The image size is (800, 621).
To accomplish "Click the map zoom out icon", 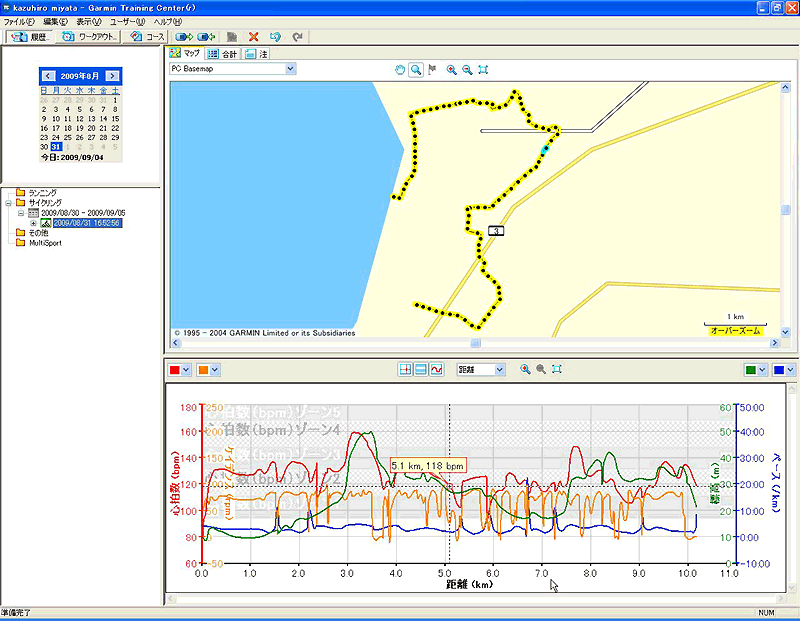I will click(467, 70).
